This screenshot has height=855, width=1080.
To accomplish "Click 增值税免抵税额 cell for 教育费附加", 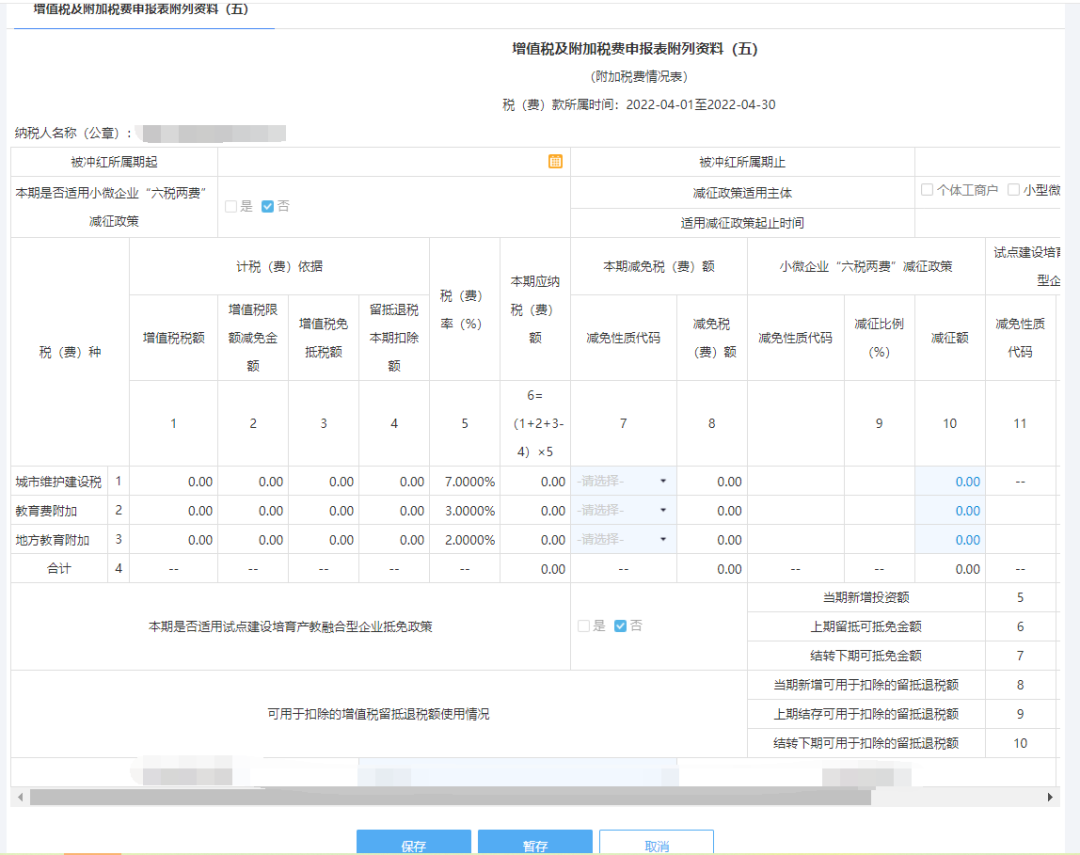I will (324, 511).
